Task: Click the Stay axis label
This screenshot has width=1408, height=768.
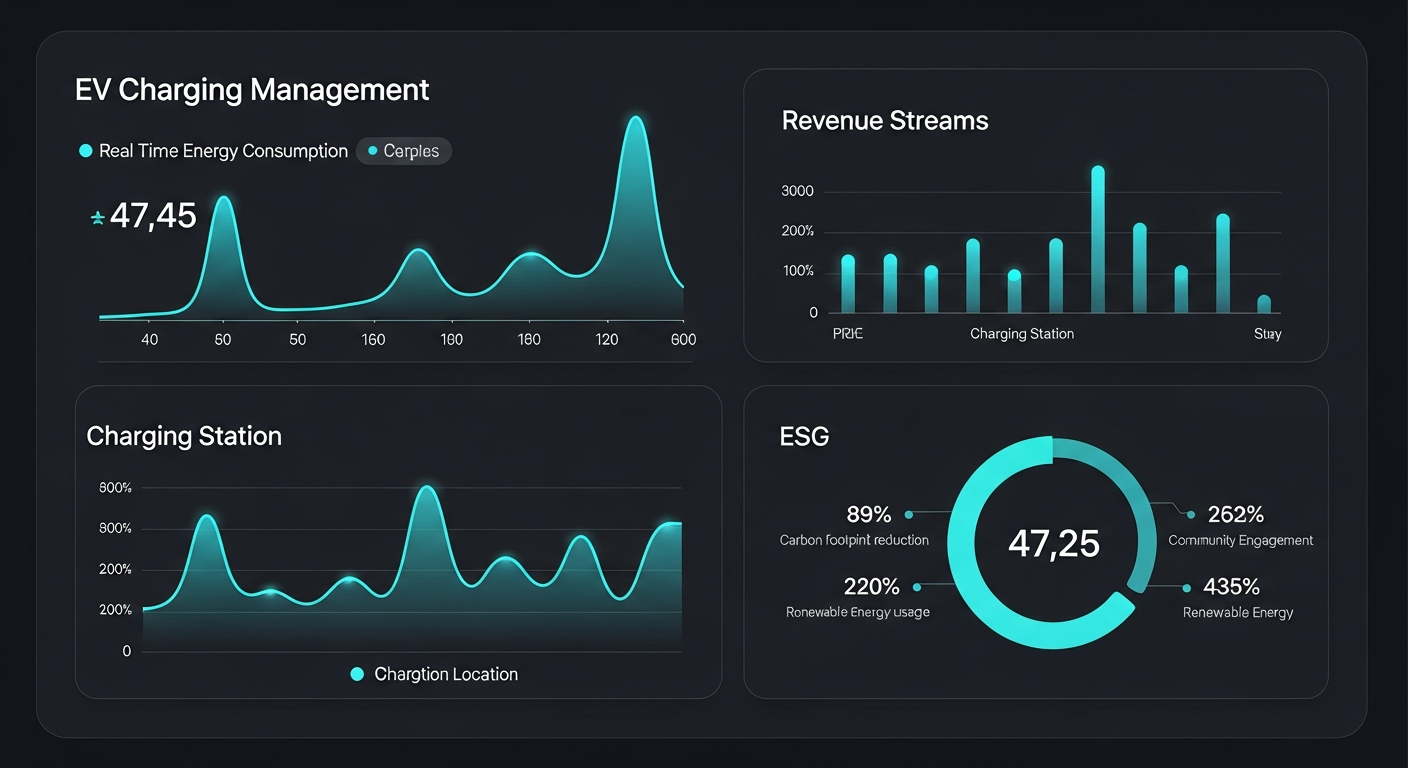Action: (x=1267, y=334)
